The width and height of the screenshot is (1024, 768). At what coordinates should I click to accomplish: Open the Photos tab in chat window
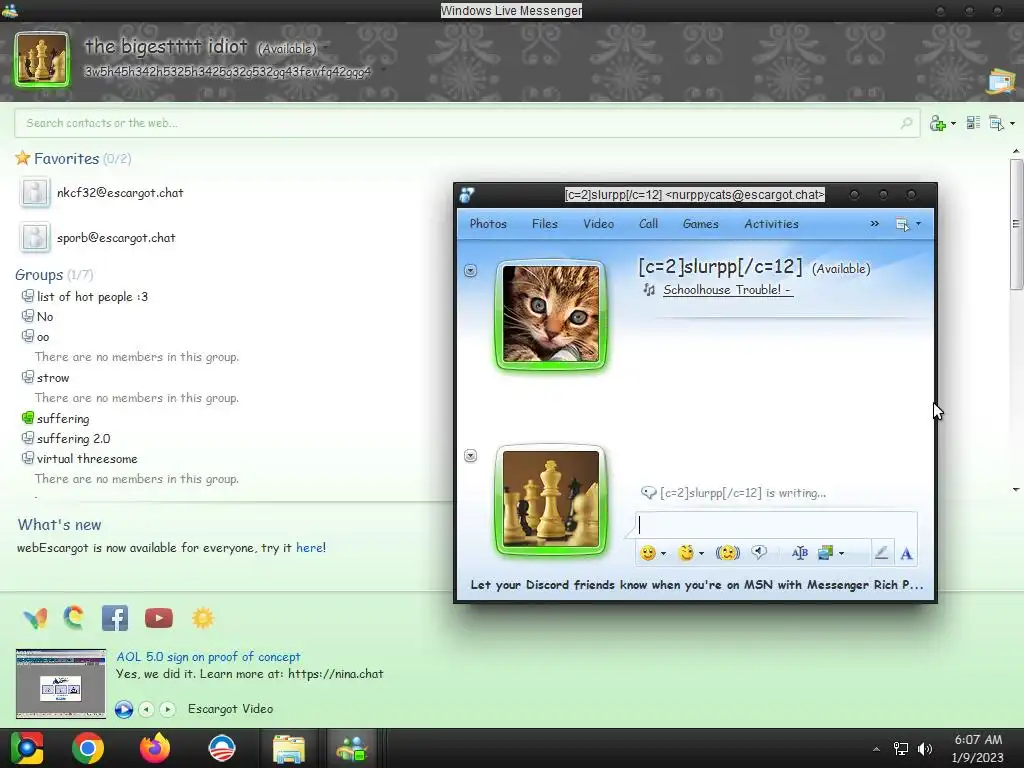click(x=488, y=223)
